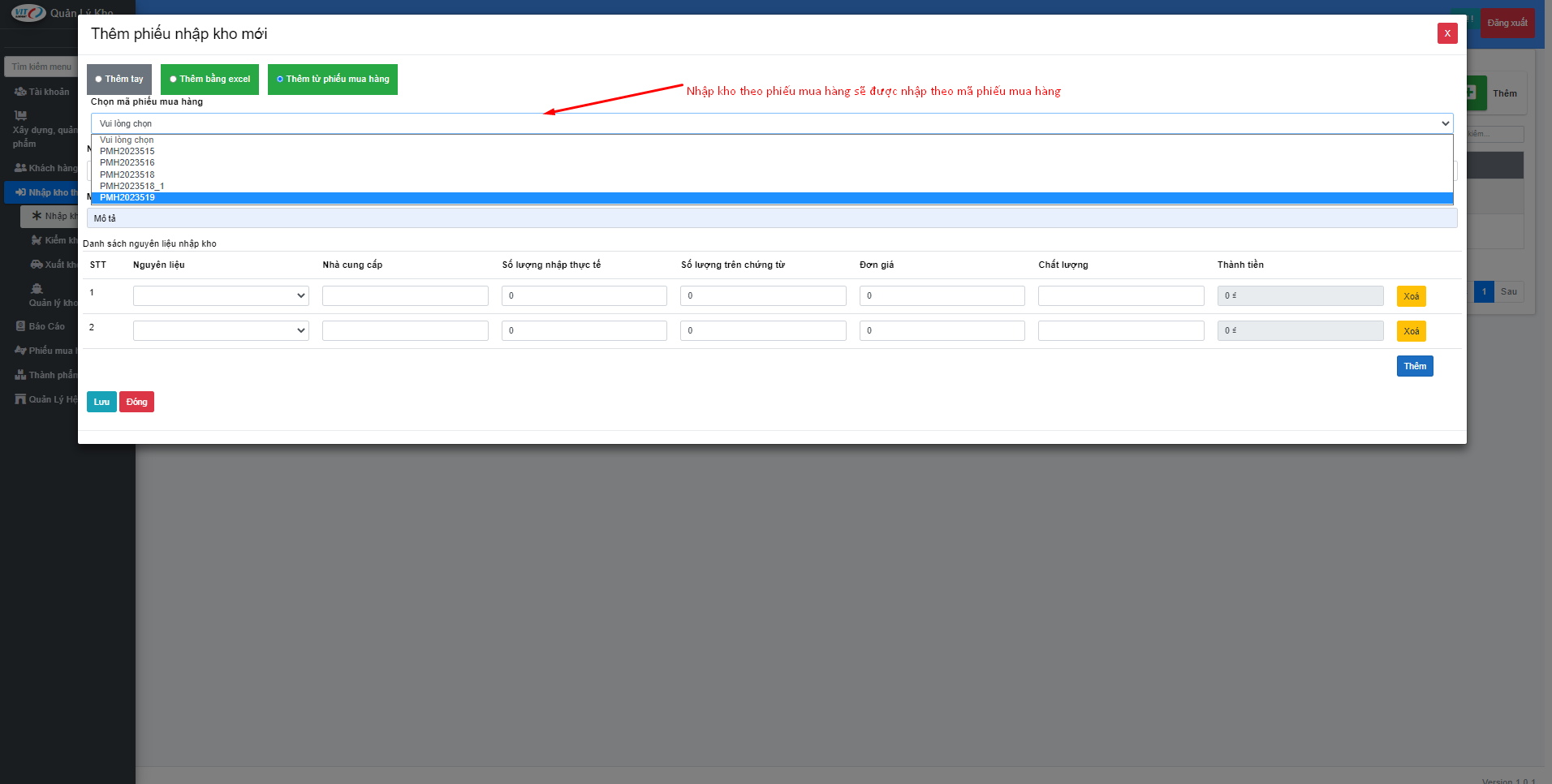The height and width of the screenshot is (784, 1552).
Task: Click VIT logo at top left
Action: (28, 13)
